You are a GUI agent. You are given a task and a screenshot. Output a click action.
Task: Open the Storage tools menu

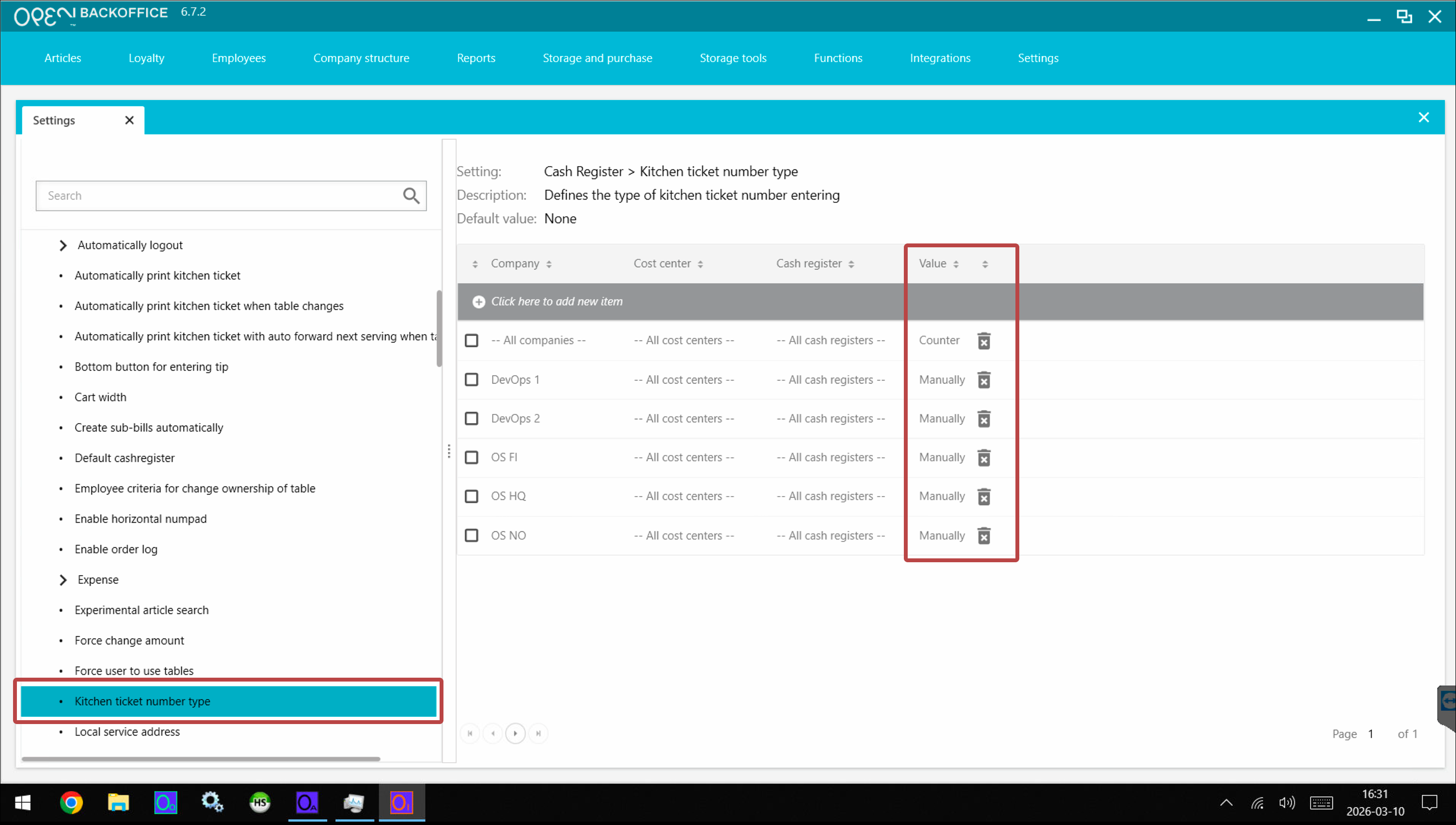pos(732,58)
